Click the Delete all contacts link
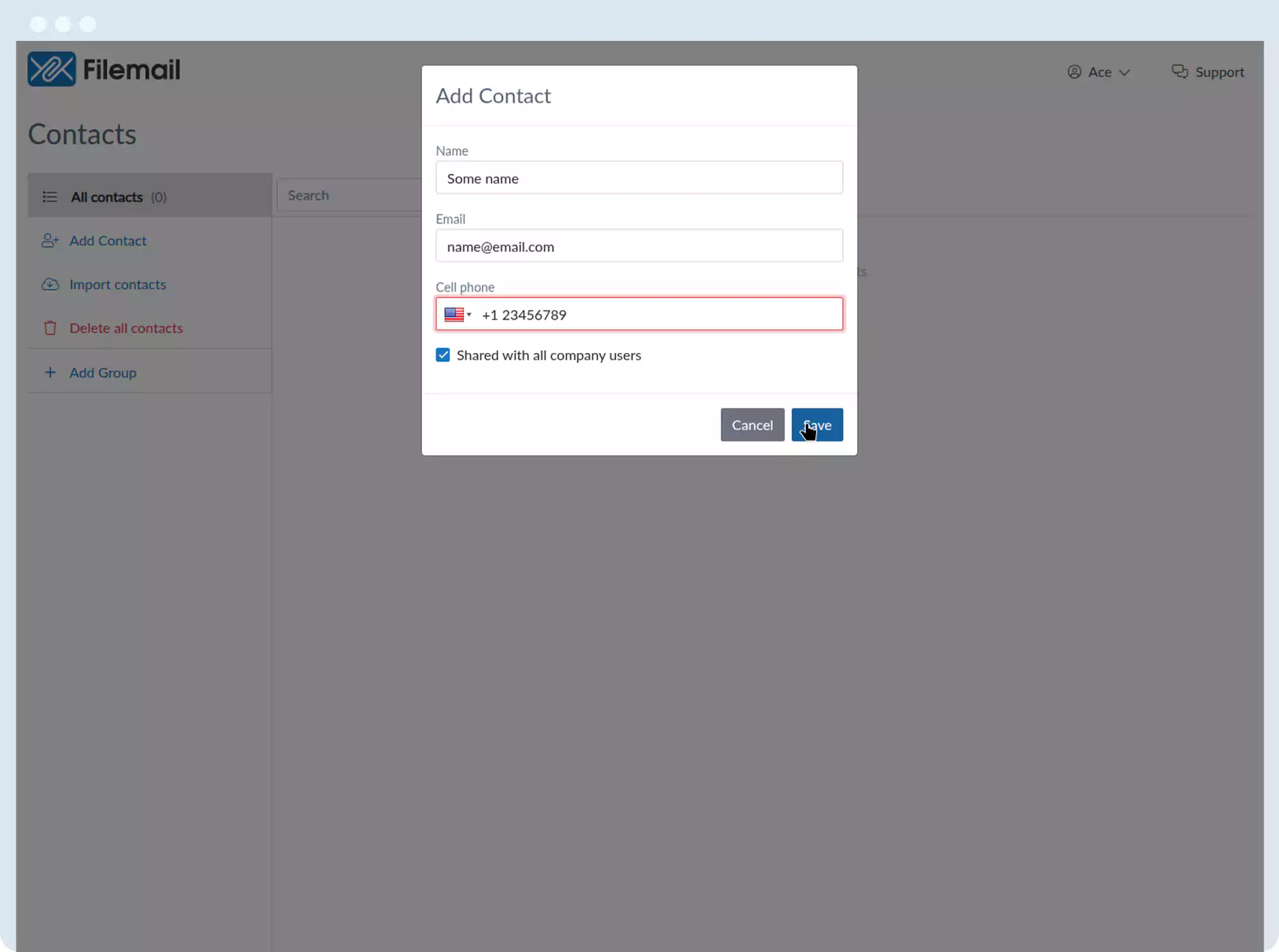Screen dimensions: 1279x952 126,329
